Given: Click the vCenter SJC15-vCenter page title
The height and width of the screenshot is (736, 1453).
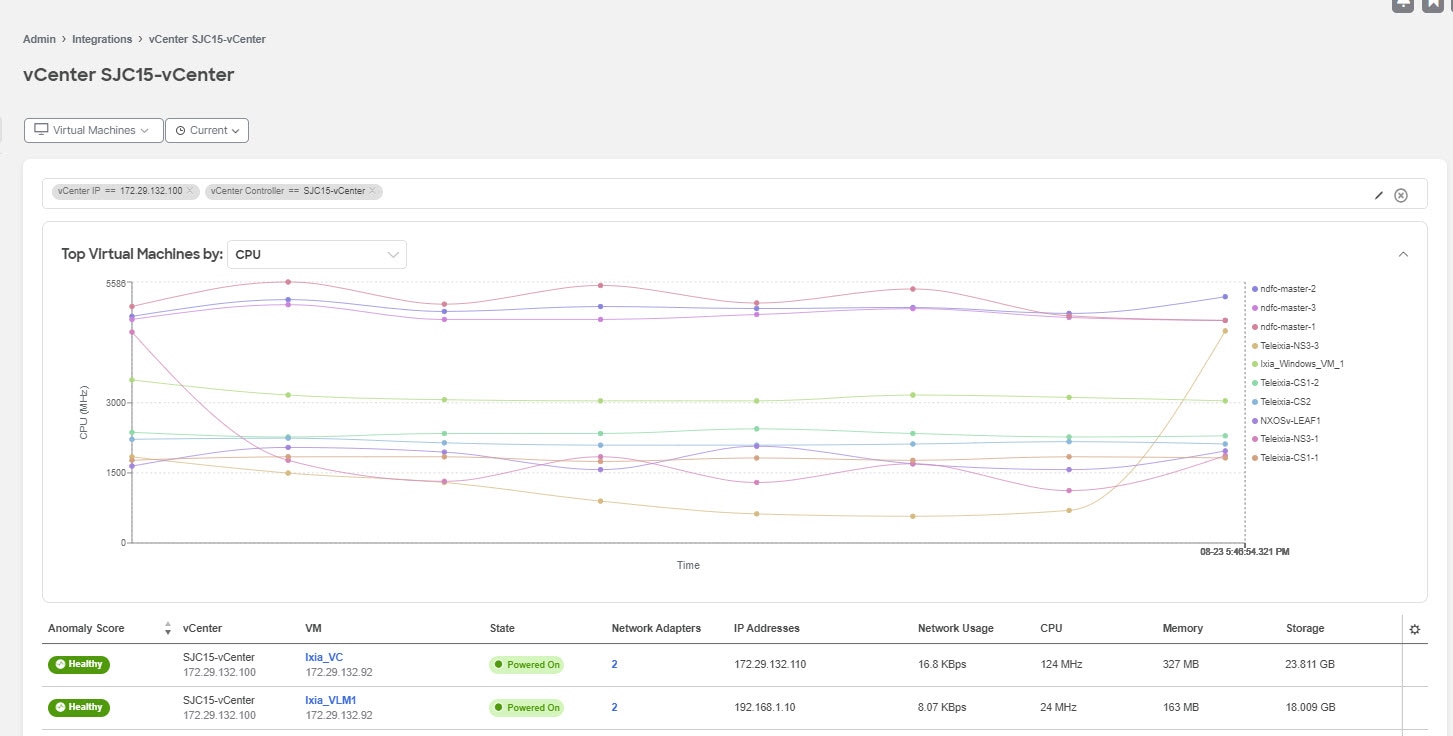Looking at the screenshot, I should click(x=129, y=75).
